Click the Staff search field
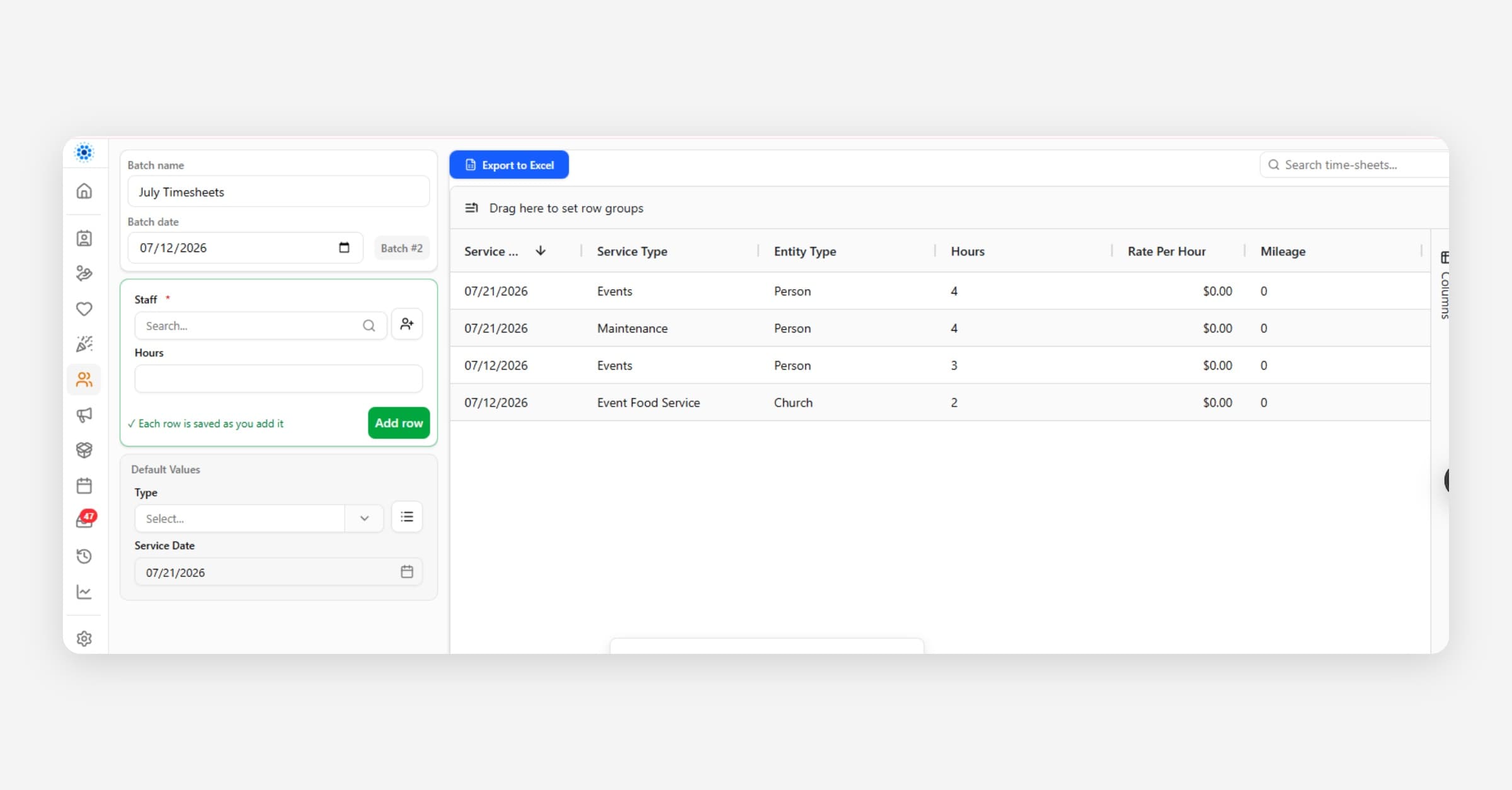 pyautogui.click(x=261, y=326)
